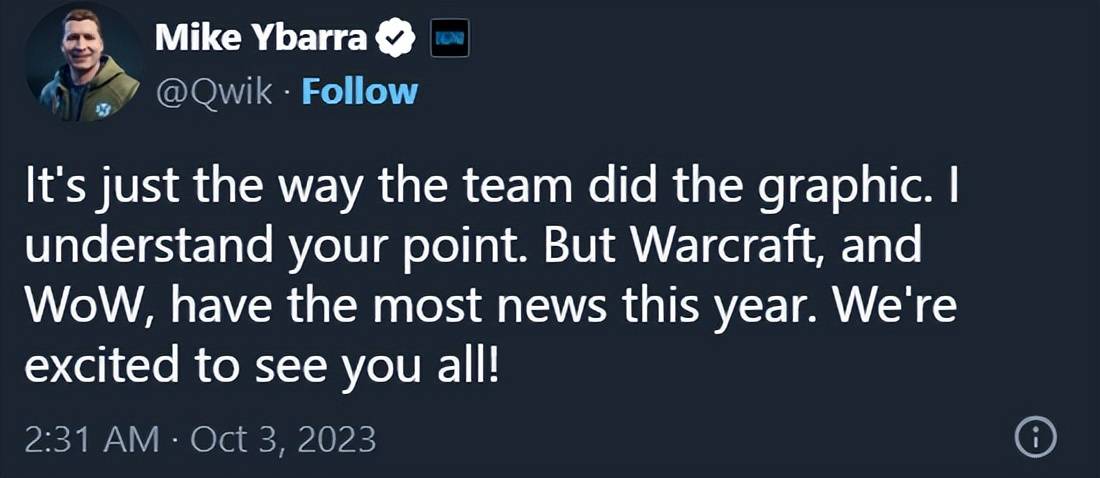Screen dimensions: 1100x478
Task: Click the man's face in the avatar
Action: point(85,42)
